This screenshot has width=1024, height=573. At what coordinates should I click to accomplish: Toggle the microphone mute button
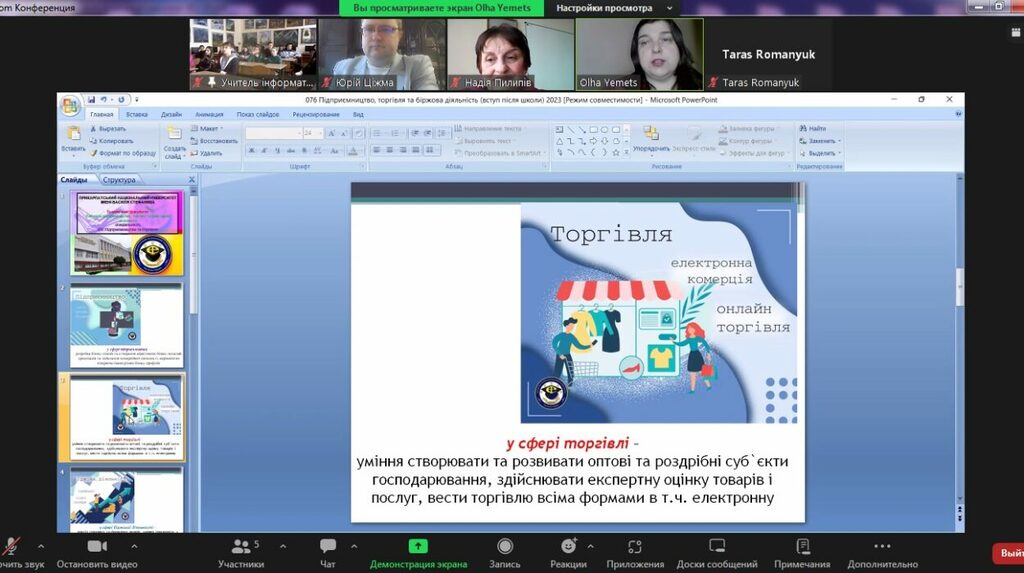click(x=12, y=546)
